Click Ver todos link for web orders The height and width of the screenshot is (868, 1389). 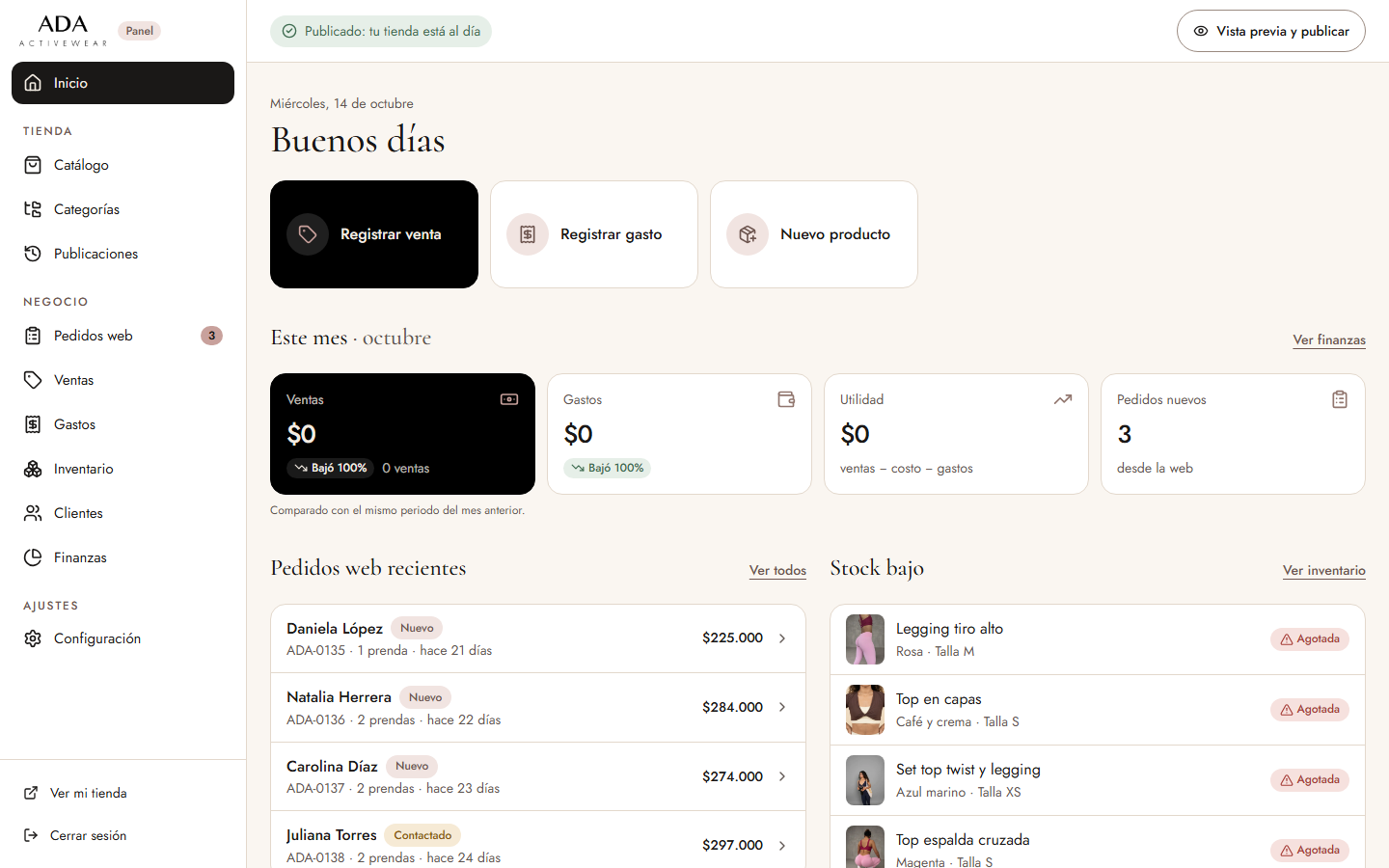(x=777, y=570)
